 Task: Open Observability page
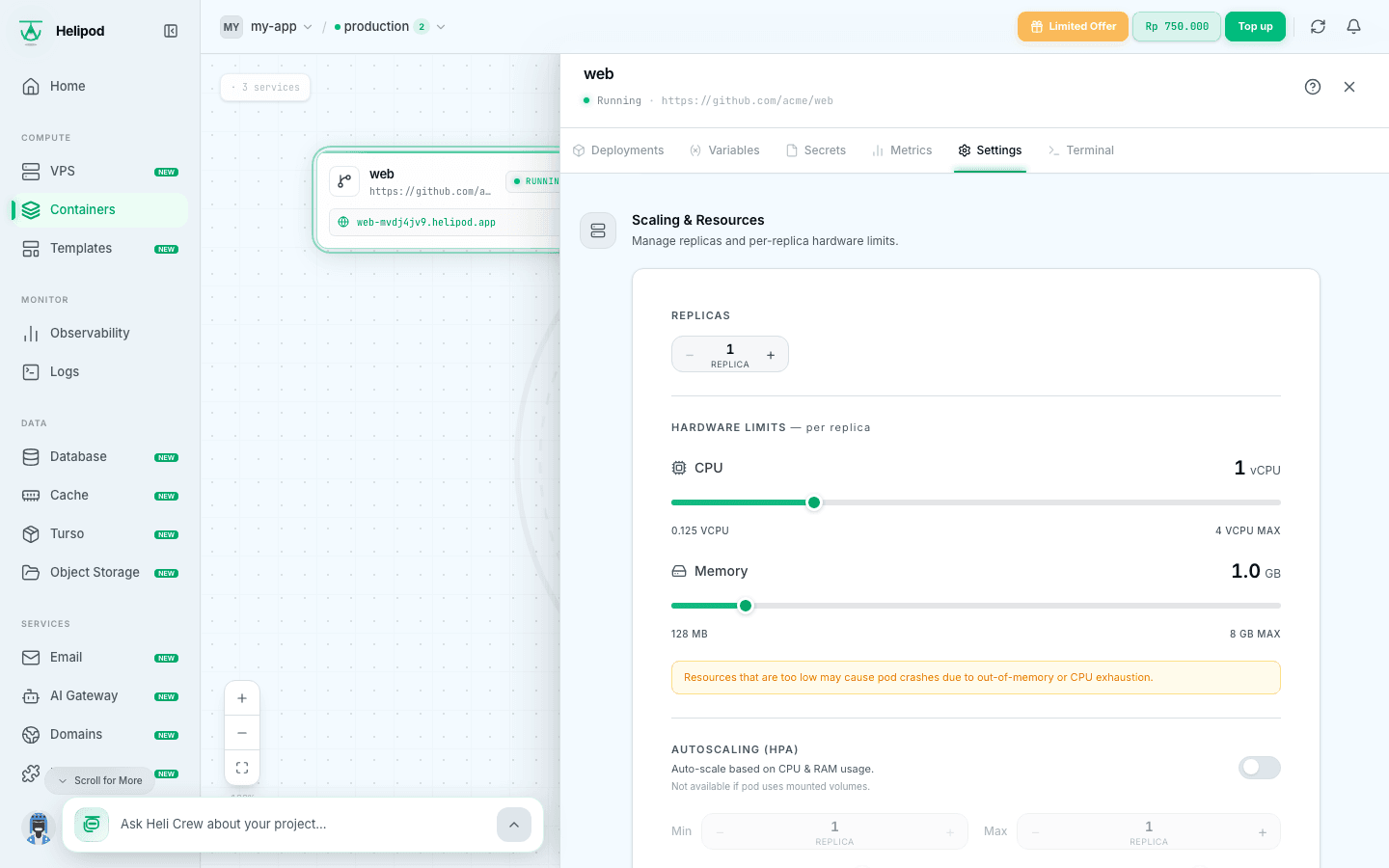[99, 333]
